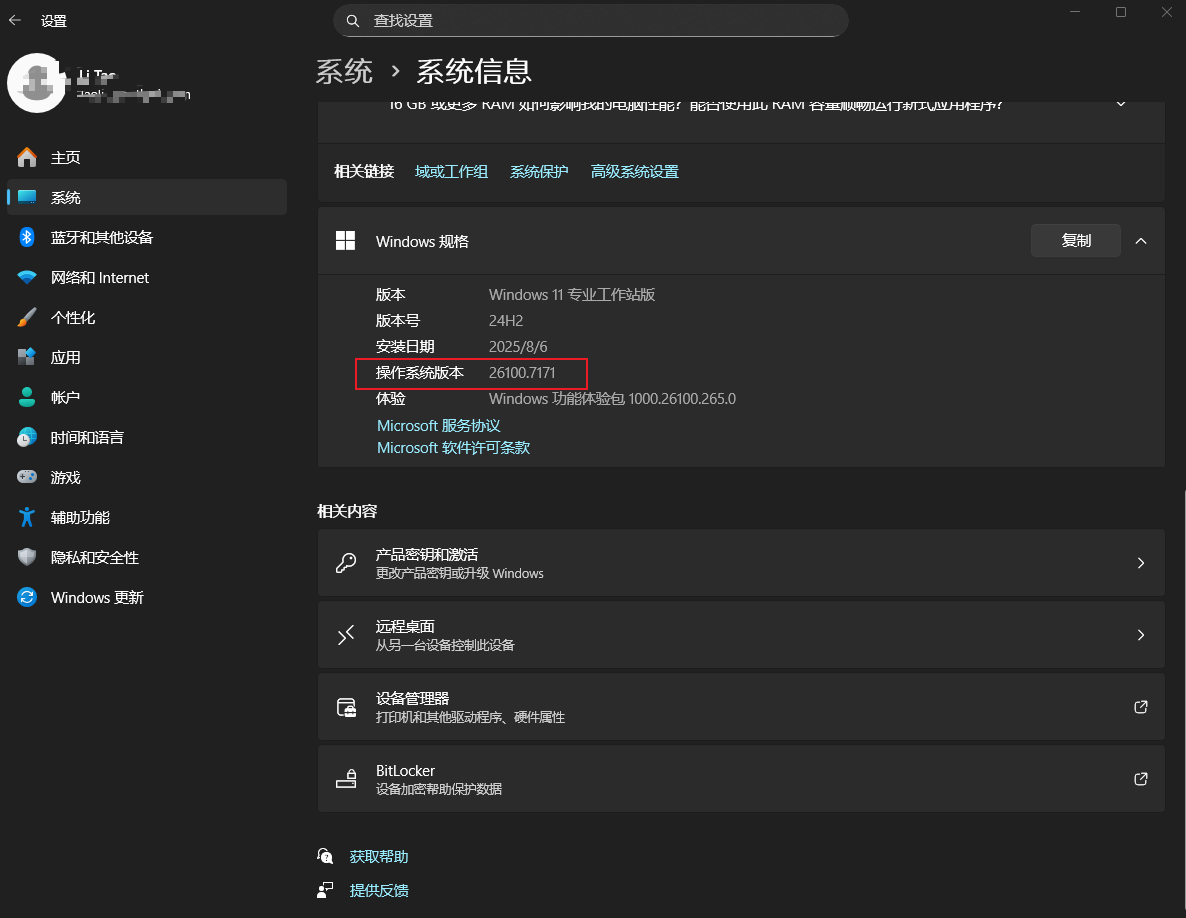Select the 游戏 controller icon
1186x918 pixels.
[x=26, y=477]
